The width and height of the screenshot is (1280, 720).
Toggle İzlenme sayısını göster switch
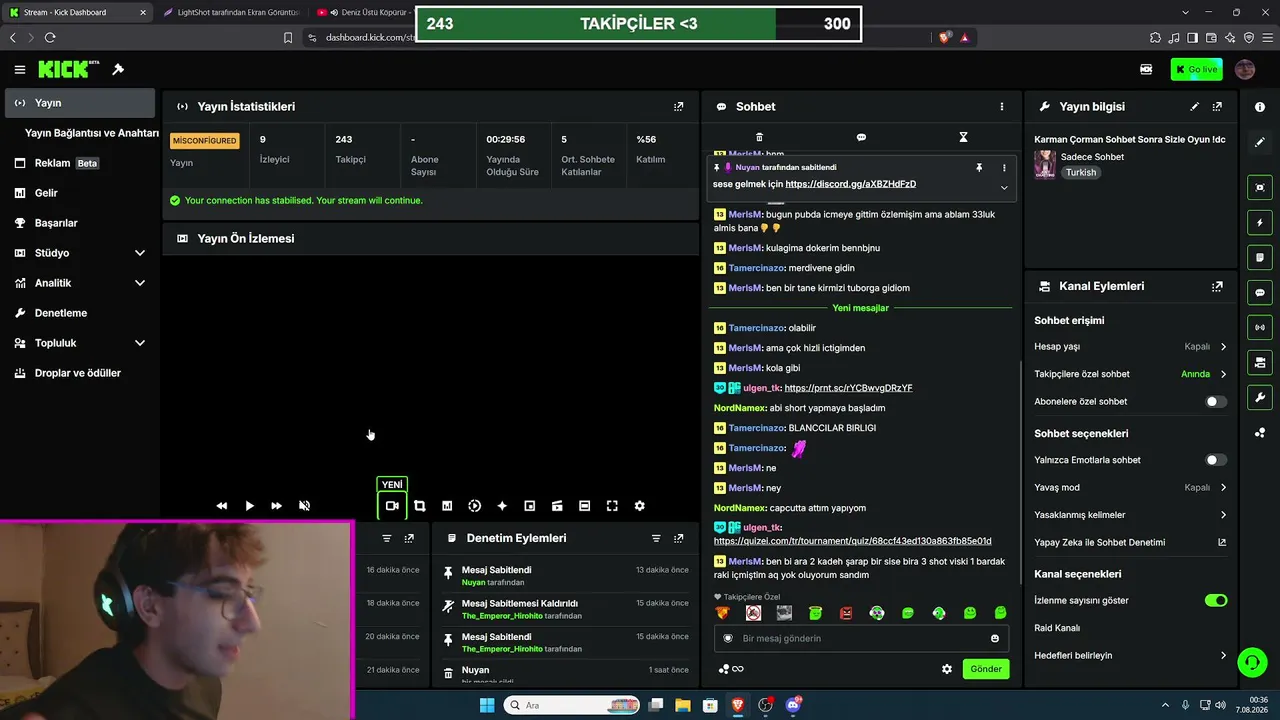pyautogui.click(x=1216, y=601)
